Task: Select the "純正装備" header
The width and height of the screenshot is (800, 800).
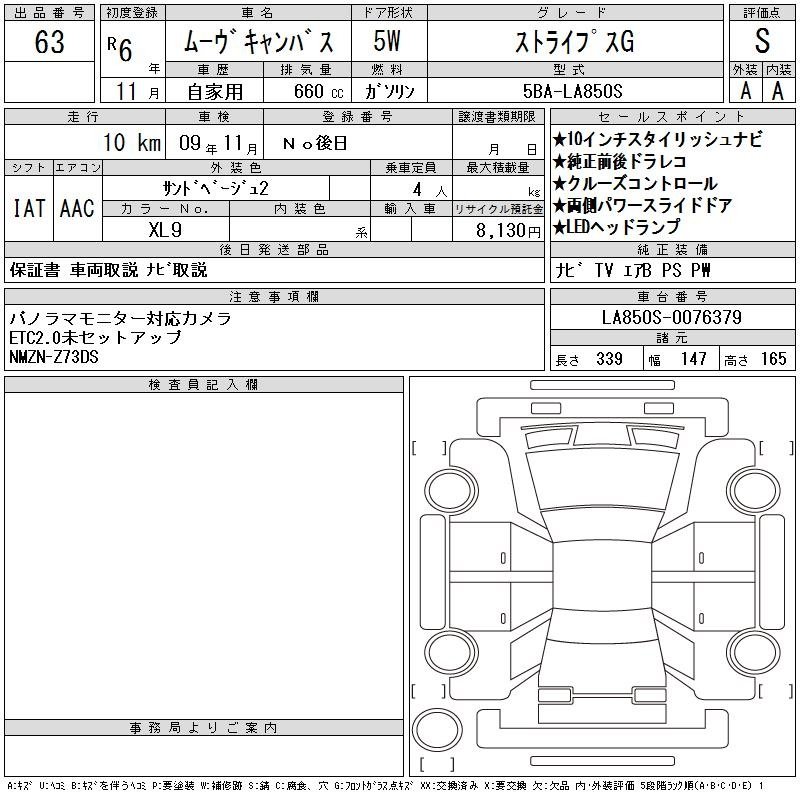Action: coord(672,249)
